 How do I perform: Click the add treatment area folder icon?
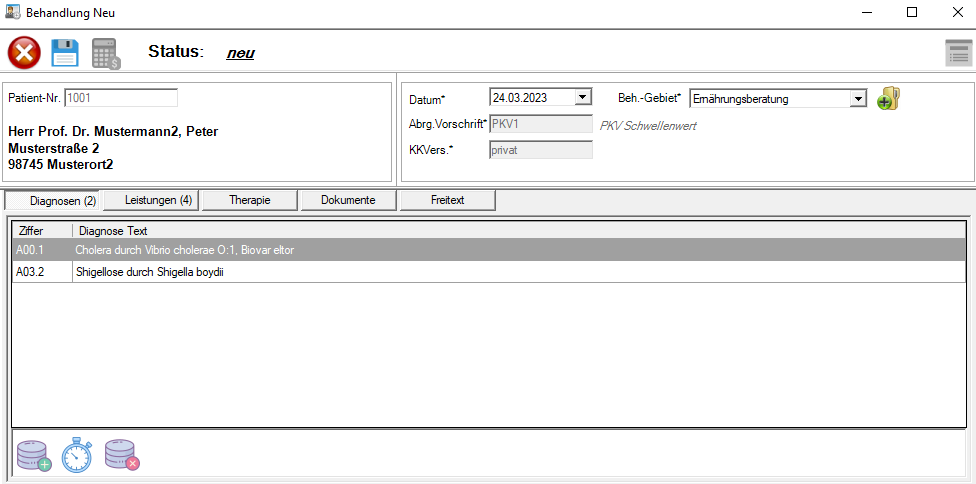coord(889,98)
